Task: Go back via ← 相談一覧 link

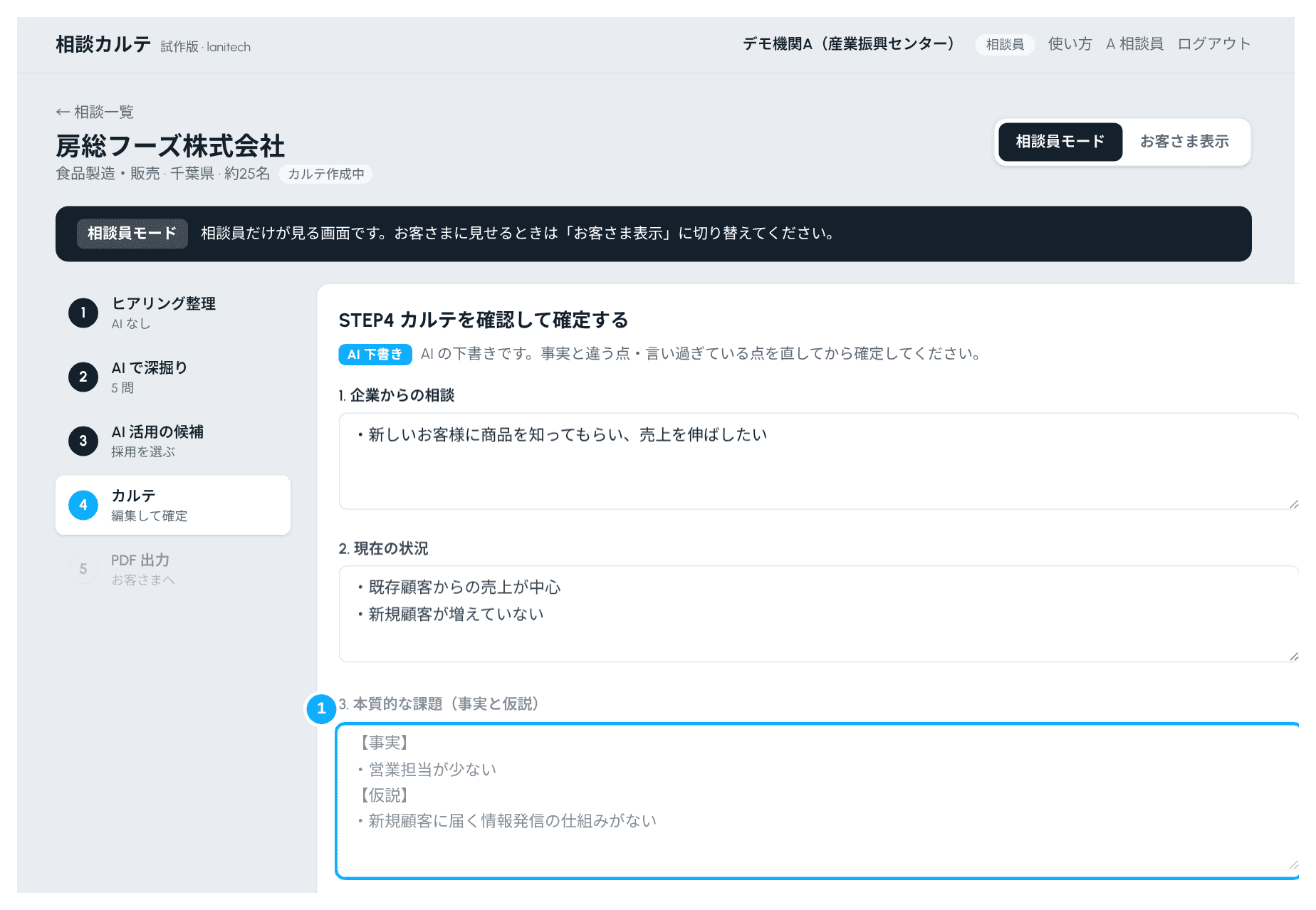Action: tap(95, 112)
